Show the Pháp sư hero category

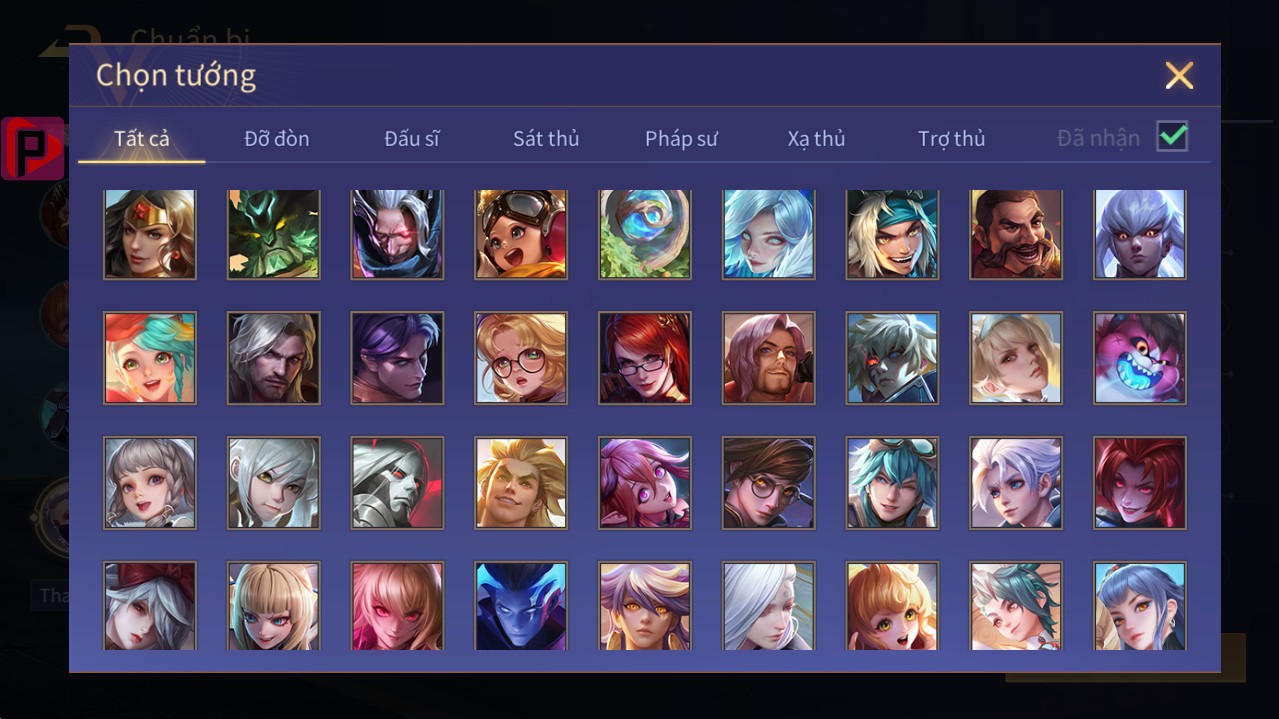681,139
